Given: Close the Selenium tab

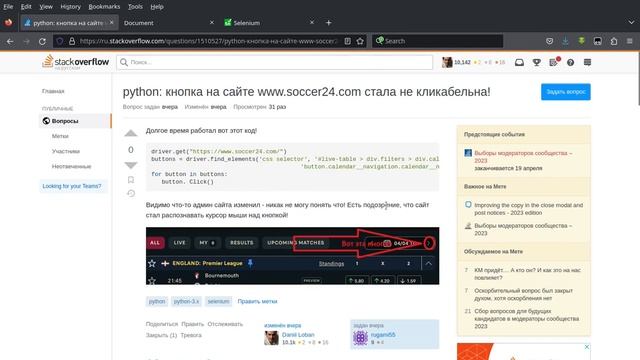Looking at the screenshot, I should click(312, 22).
